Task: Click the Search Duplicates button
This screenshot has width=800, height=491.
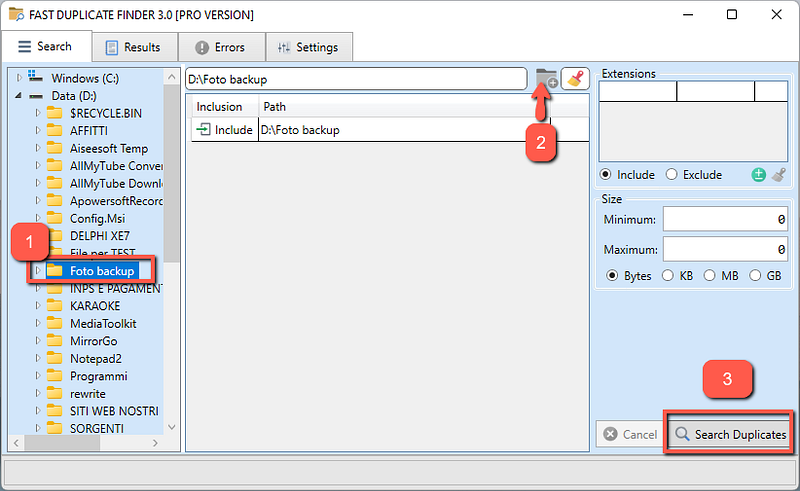Action: 729,434
